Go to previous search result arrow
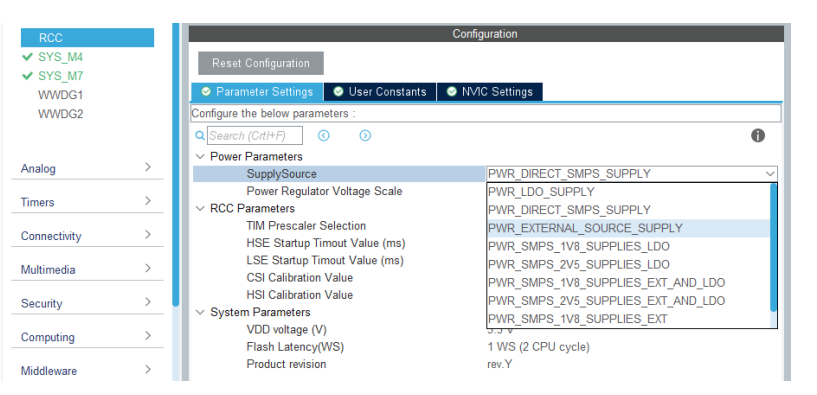Screen dimensions: 817x395 point(324,135)
